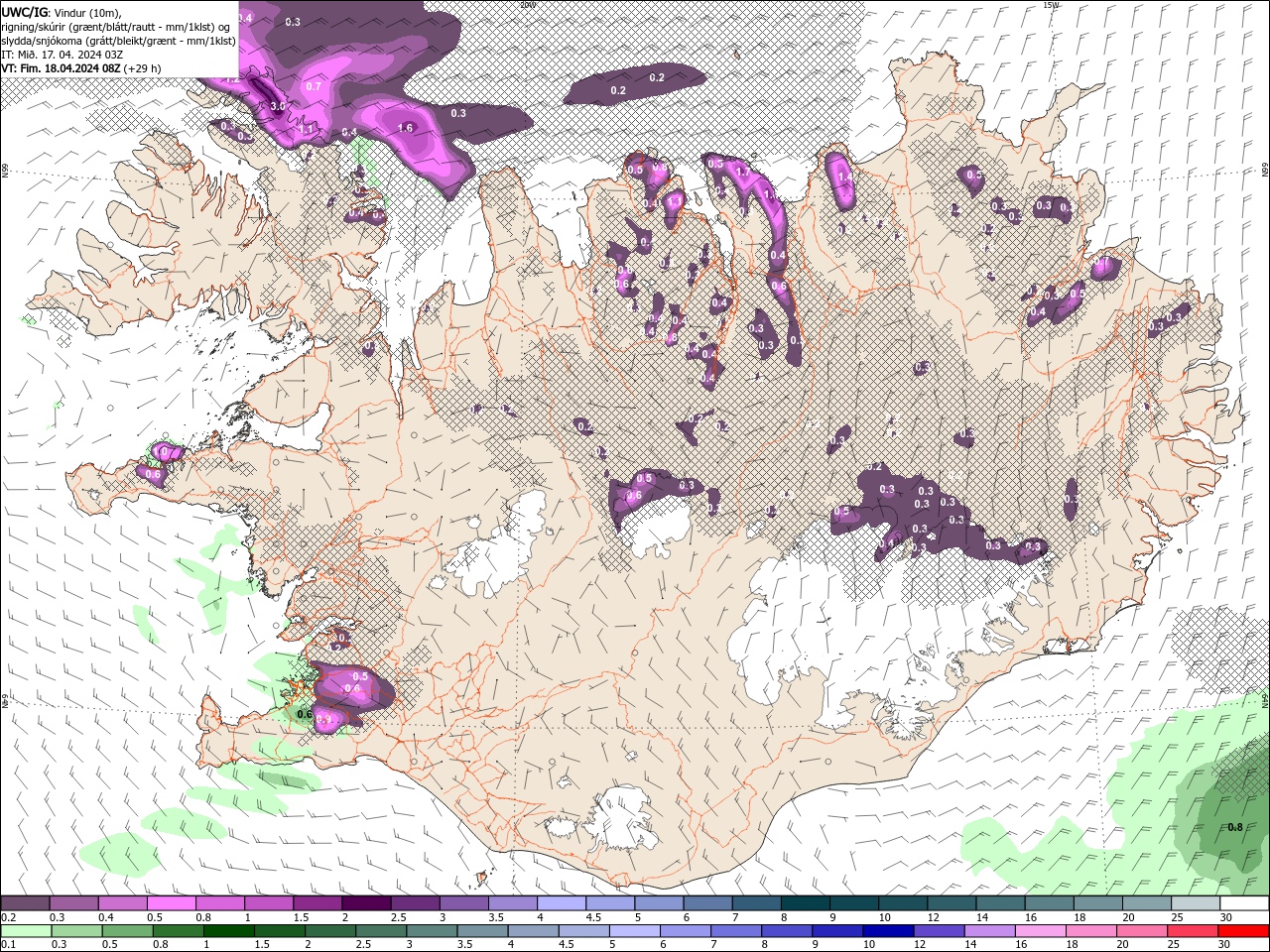Click the '15W' longitude label at top
This screenshot has height=952, width=1270.
pos(1051,4)
